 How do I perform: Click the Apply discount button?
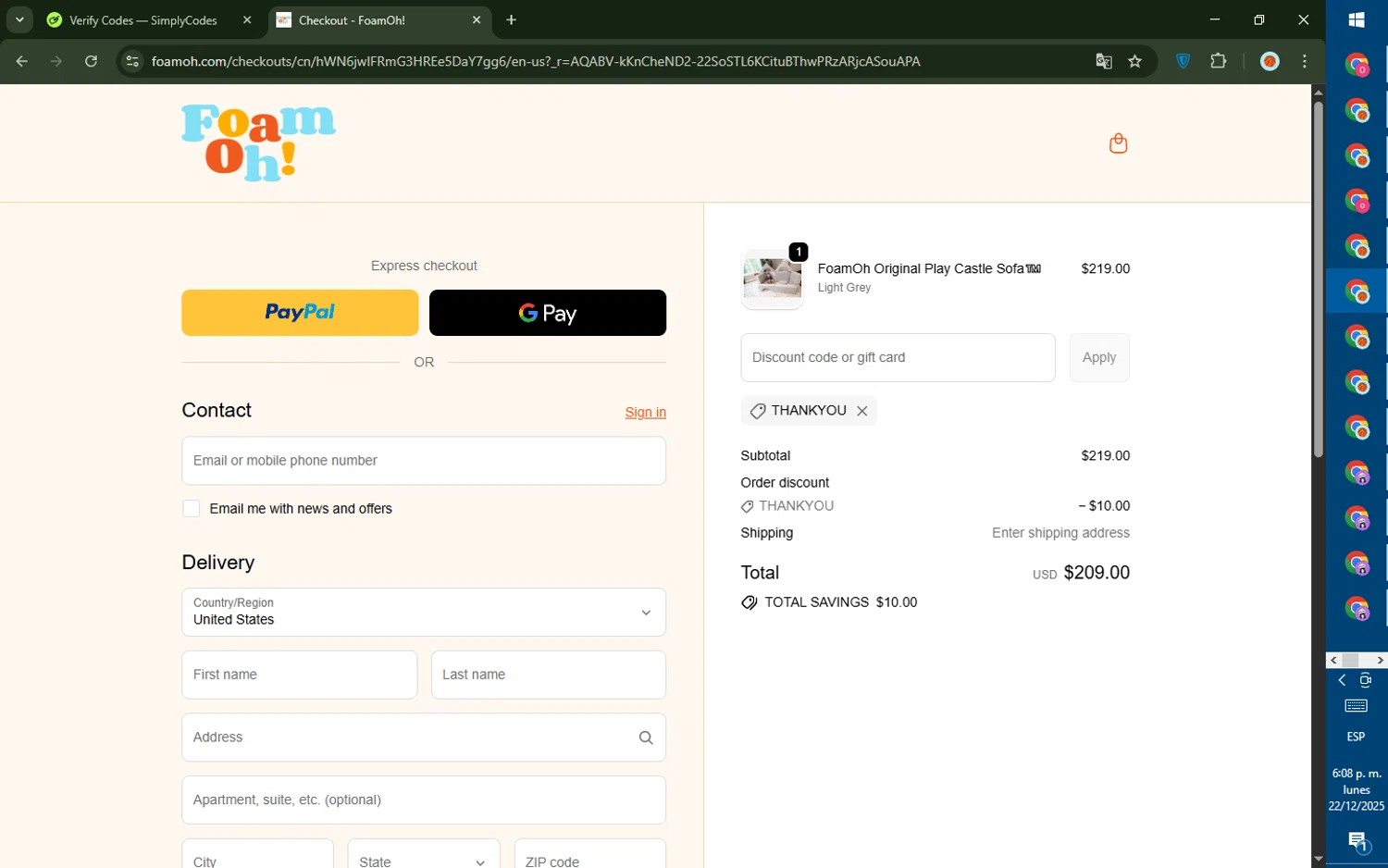[1099, 357]
